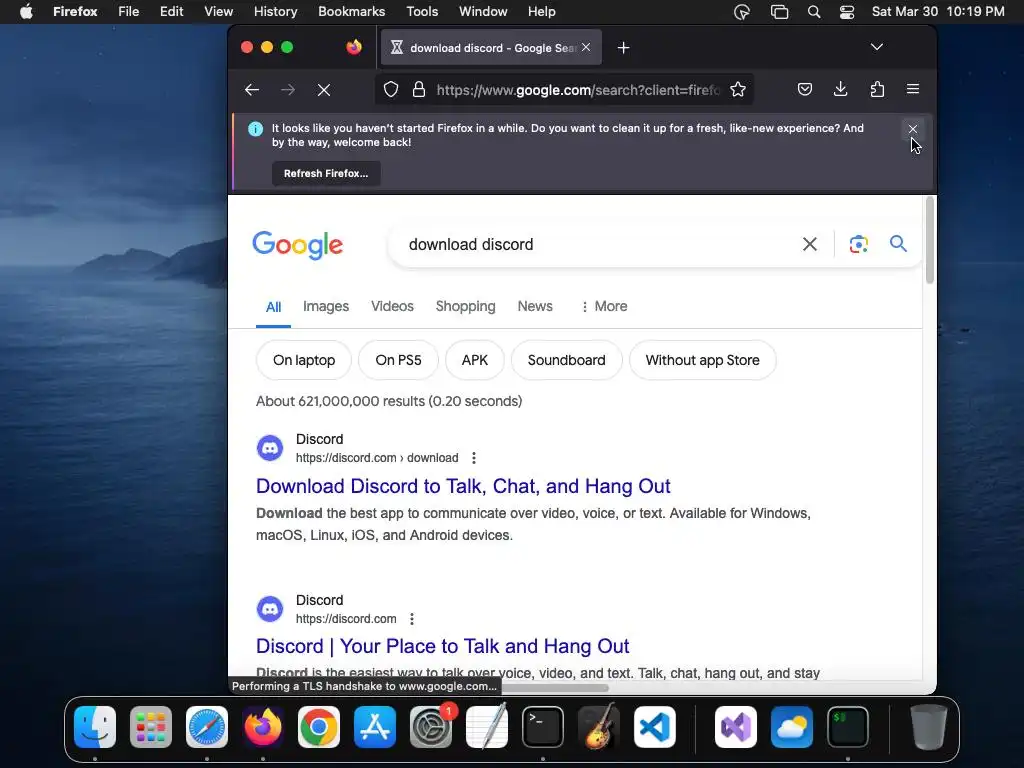Open the Tools menu

point(422,12)
